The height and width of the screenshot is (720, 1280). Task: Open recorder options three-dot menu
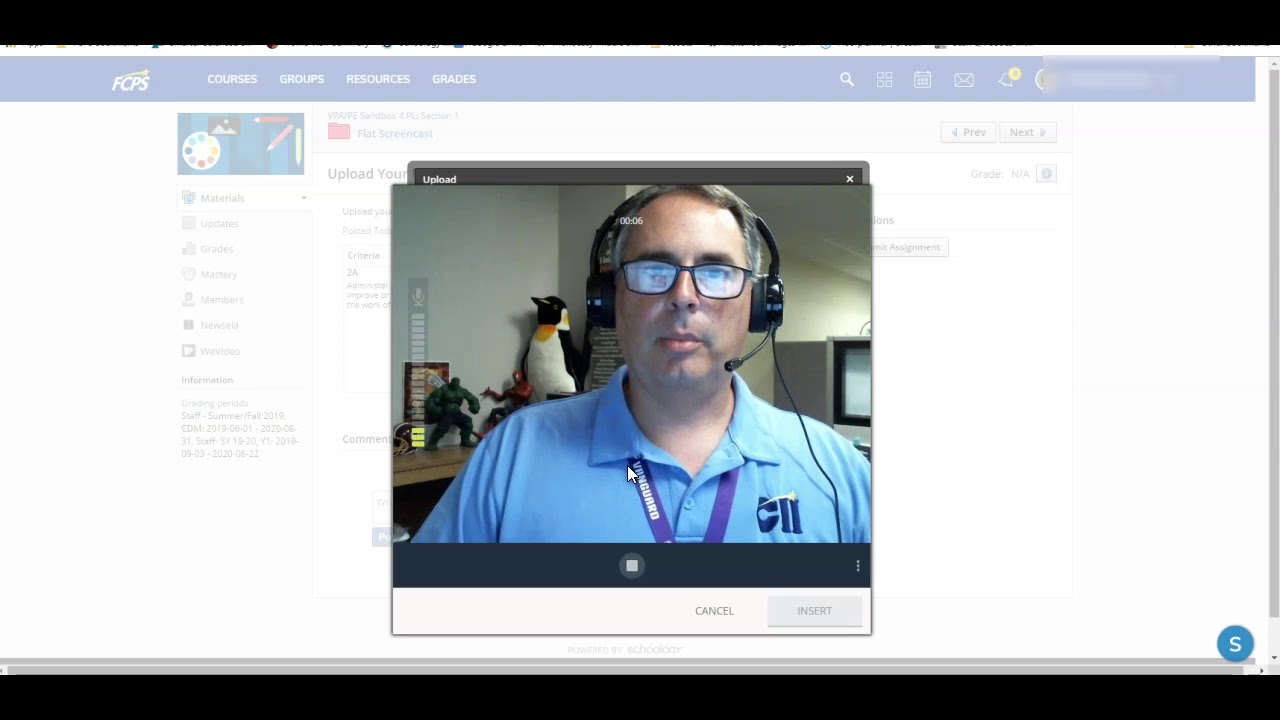click(858, 566)
